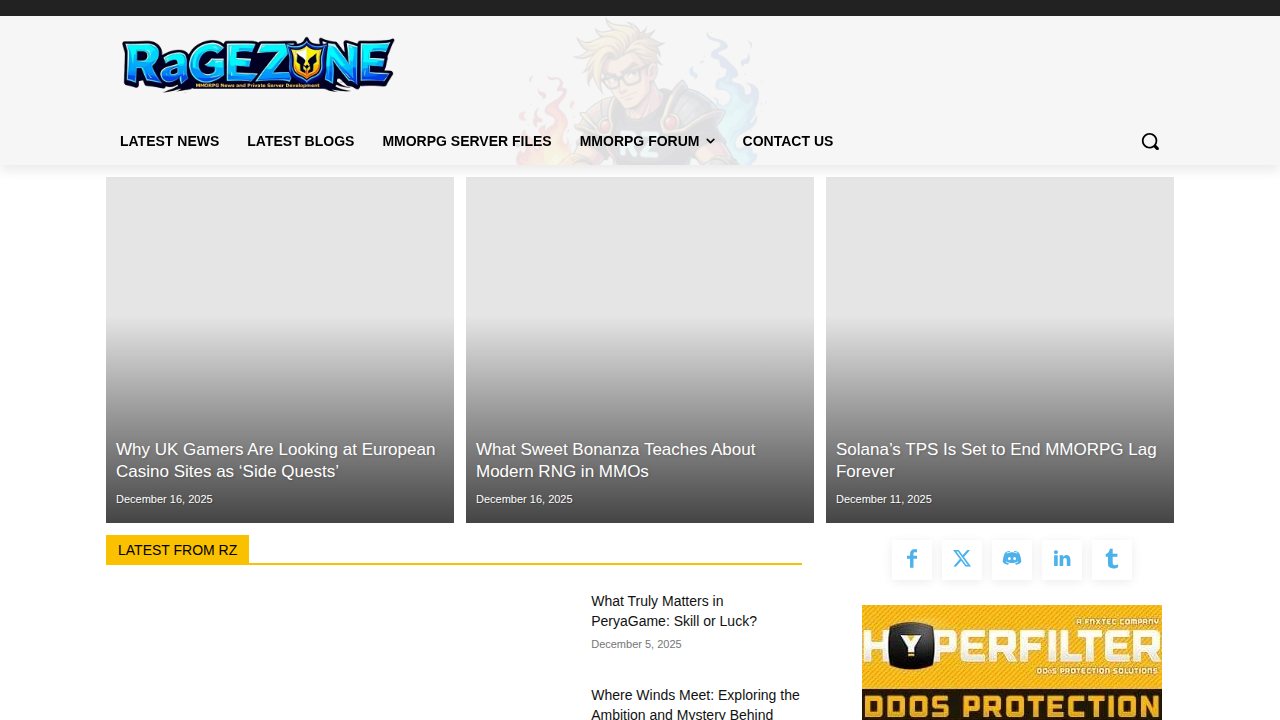The width and height of the screenshot is (1280, 720).
Task: Click the Hyperfilter DDoS Protection banner
Action: (x=1012, y=662)
